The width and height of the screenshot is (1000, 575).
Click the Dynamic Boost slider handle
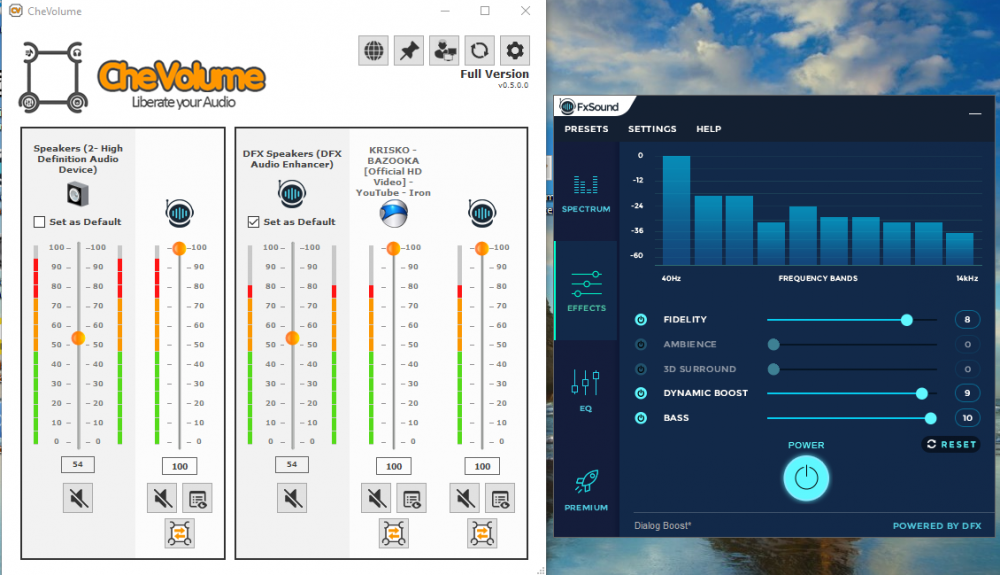[x=922, y=394]
